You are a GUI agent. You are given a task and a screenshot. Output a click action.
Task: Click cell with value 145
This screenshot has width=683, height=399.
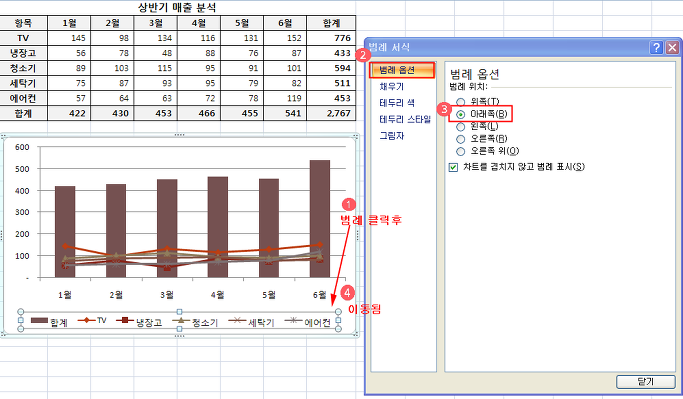click(x=69, y=38)
